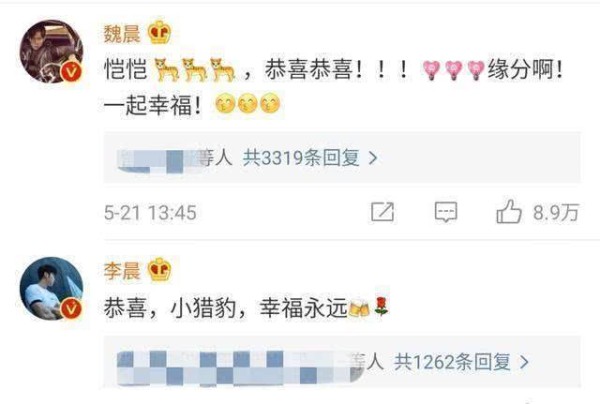Like 魏晨's comment with the thumbs-up icon
The height and width of the screenshot is (404, 600).
(509, 211)
